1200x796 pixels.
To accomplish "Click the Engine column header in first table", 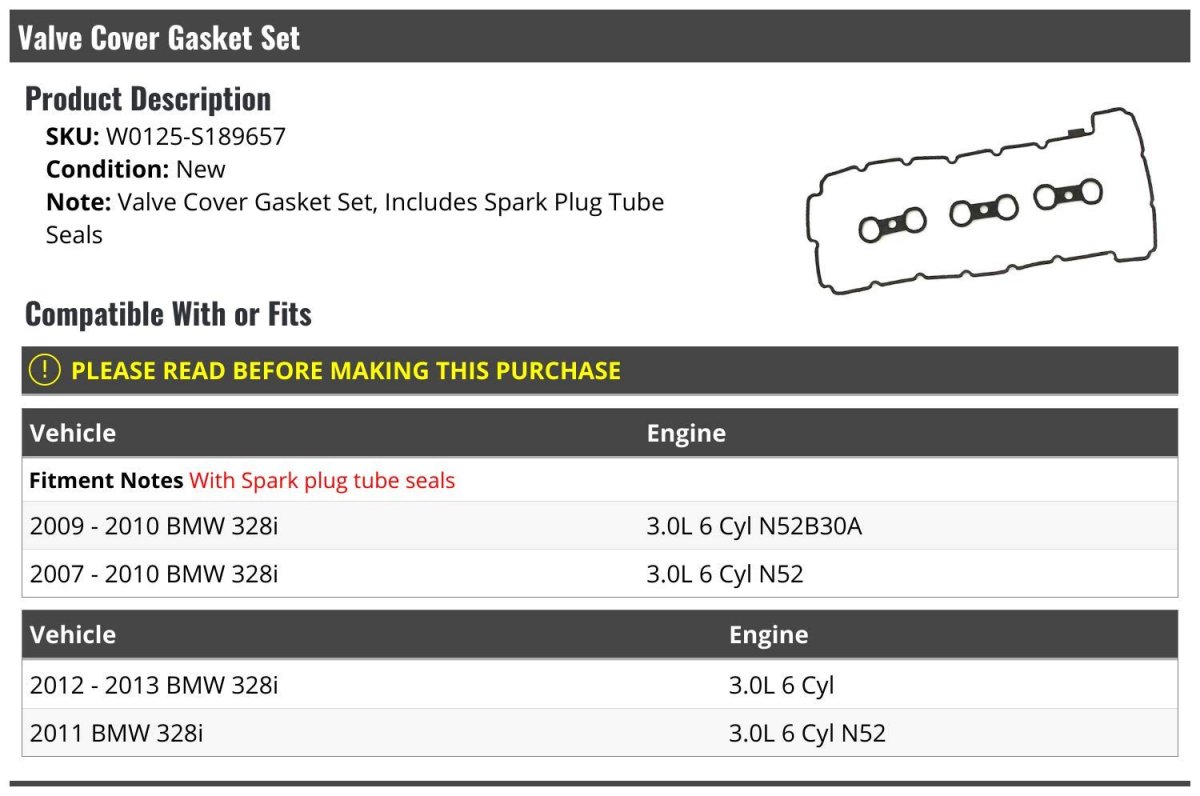I will tap(686, 433).
